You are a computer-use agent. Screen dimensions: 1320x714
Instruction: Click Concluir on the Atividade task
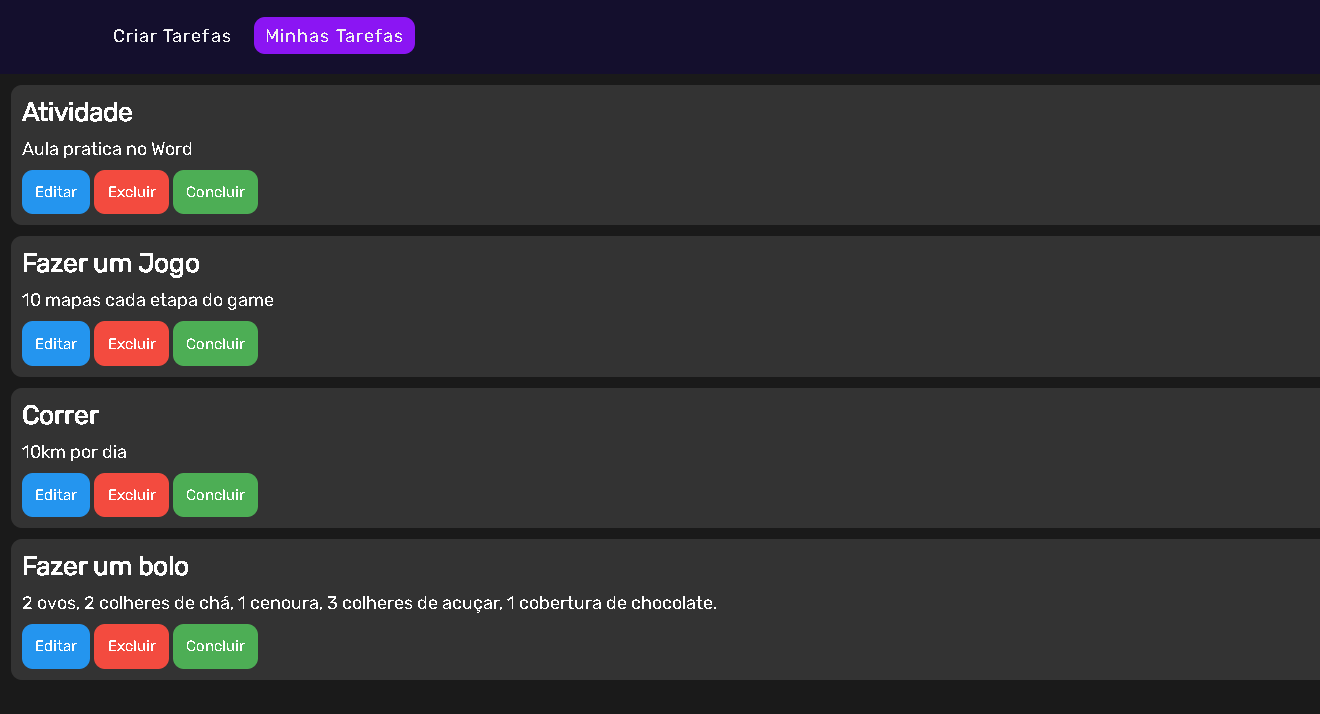[x=215, y=191]
